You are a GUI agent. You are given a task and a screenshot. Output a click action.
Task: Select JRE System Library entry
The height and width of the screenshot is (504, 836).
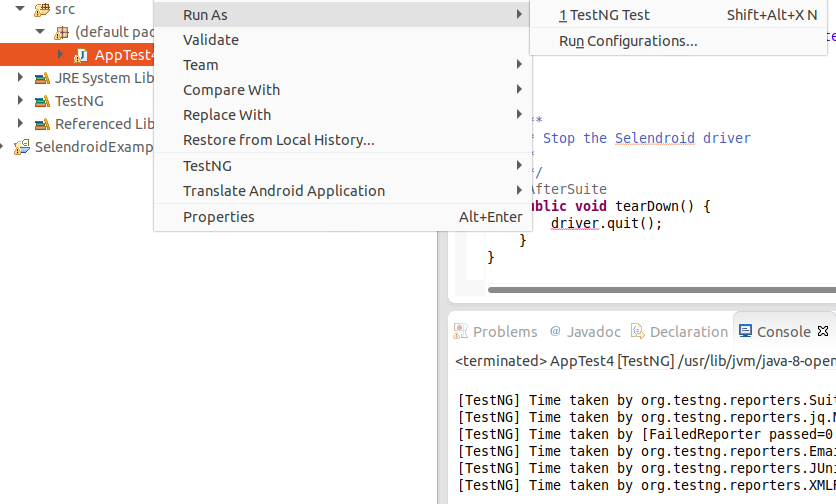coord(104,78)
